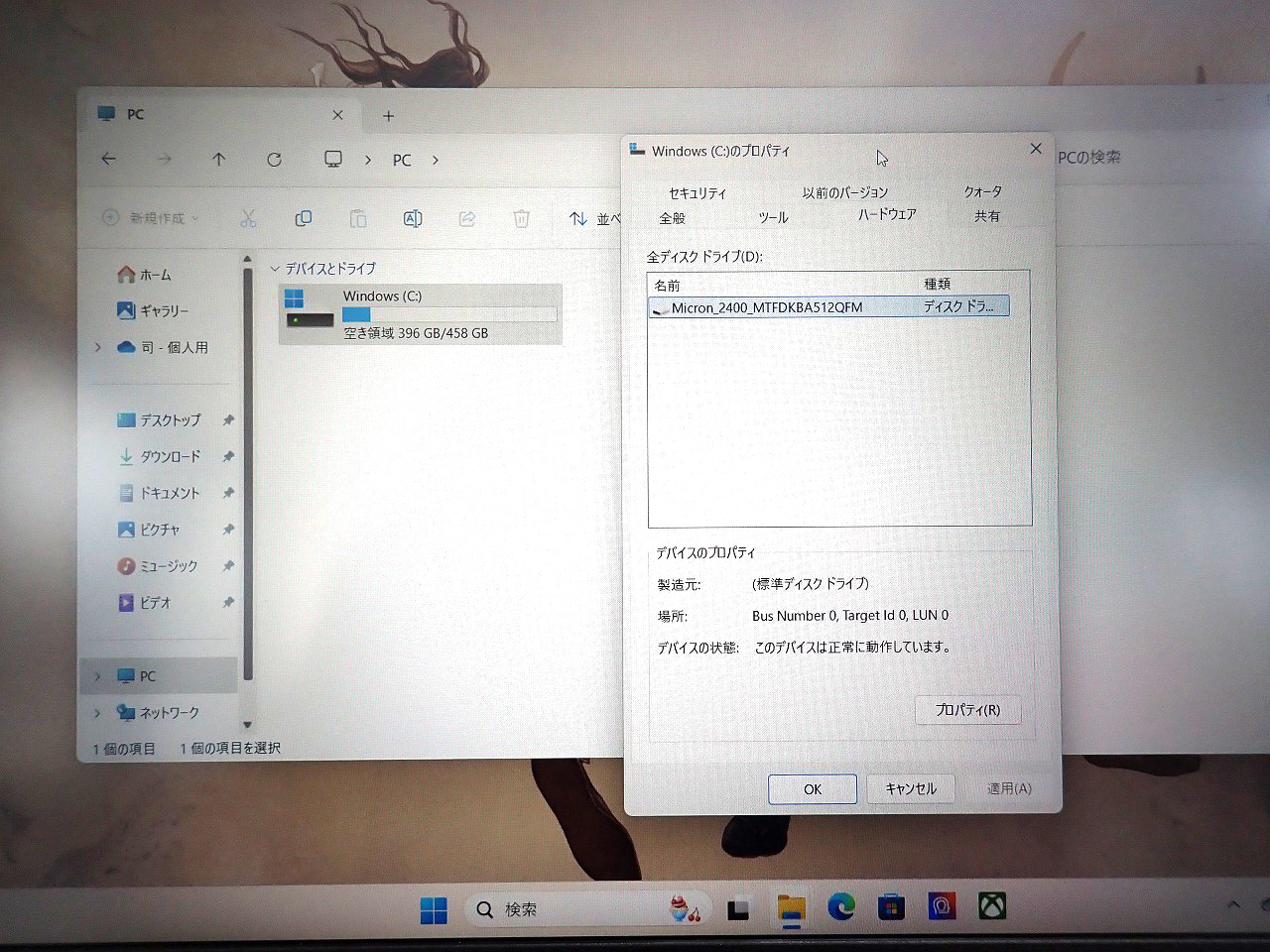This screenshot has width=1270, height=952.
Task: Switch to the ツール tab
Action: pos(773,217)
